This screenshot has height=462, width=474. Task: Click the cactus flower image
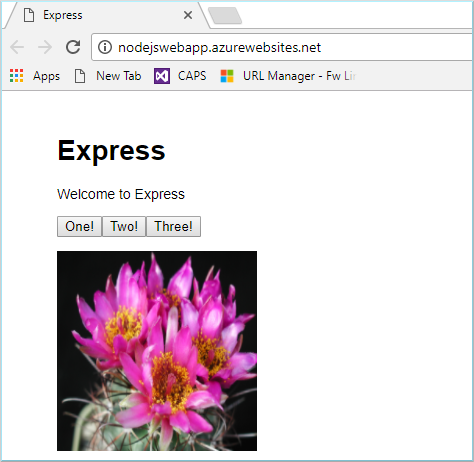point(157,351)
